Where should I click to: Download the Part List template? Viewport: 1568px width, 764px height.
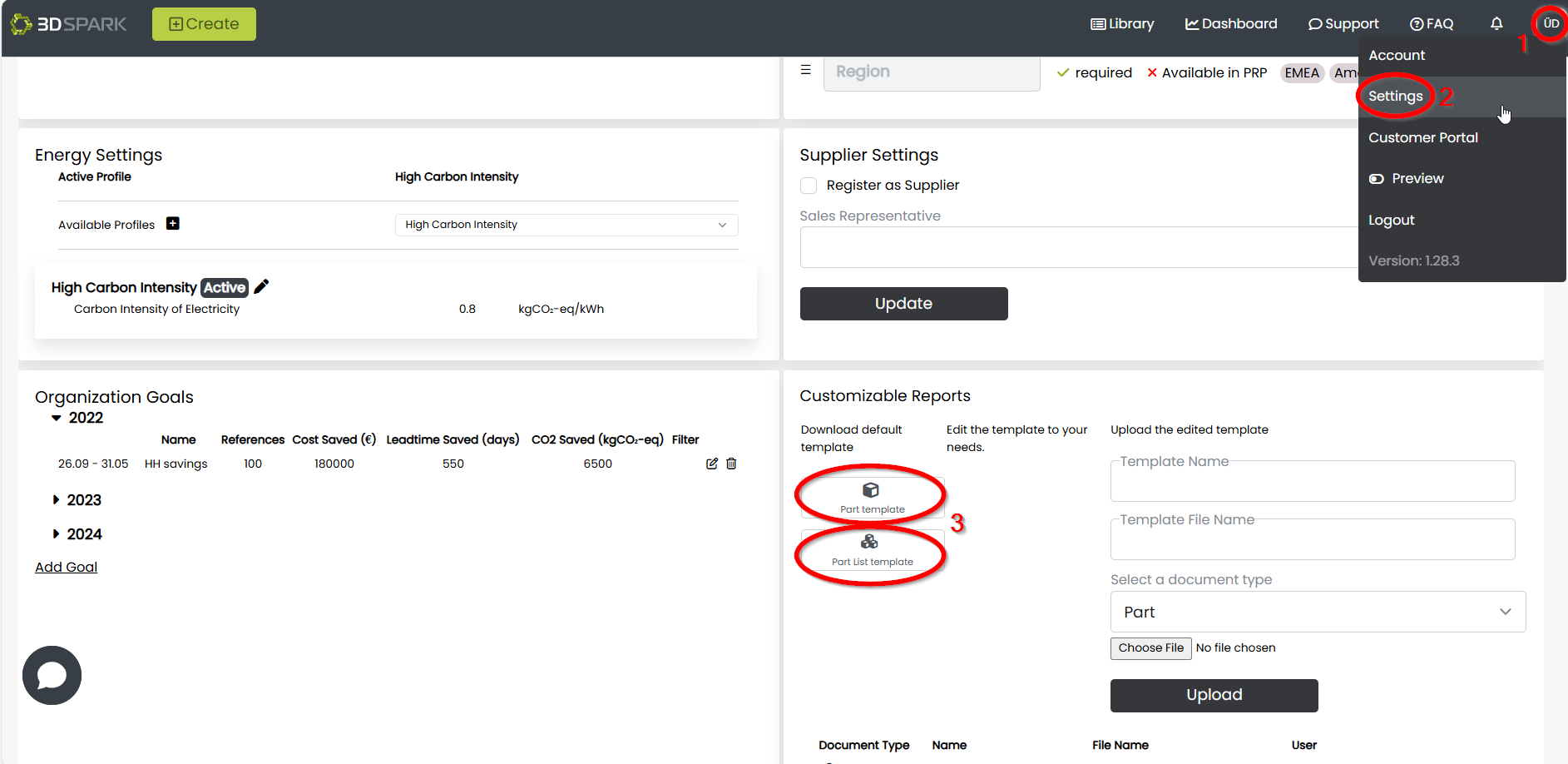click(872, 550)
